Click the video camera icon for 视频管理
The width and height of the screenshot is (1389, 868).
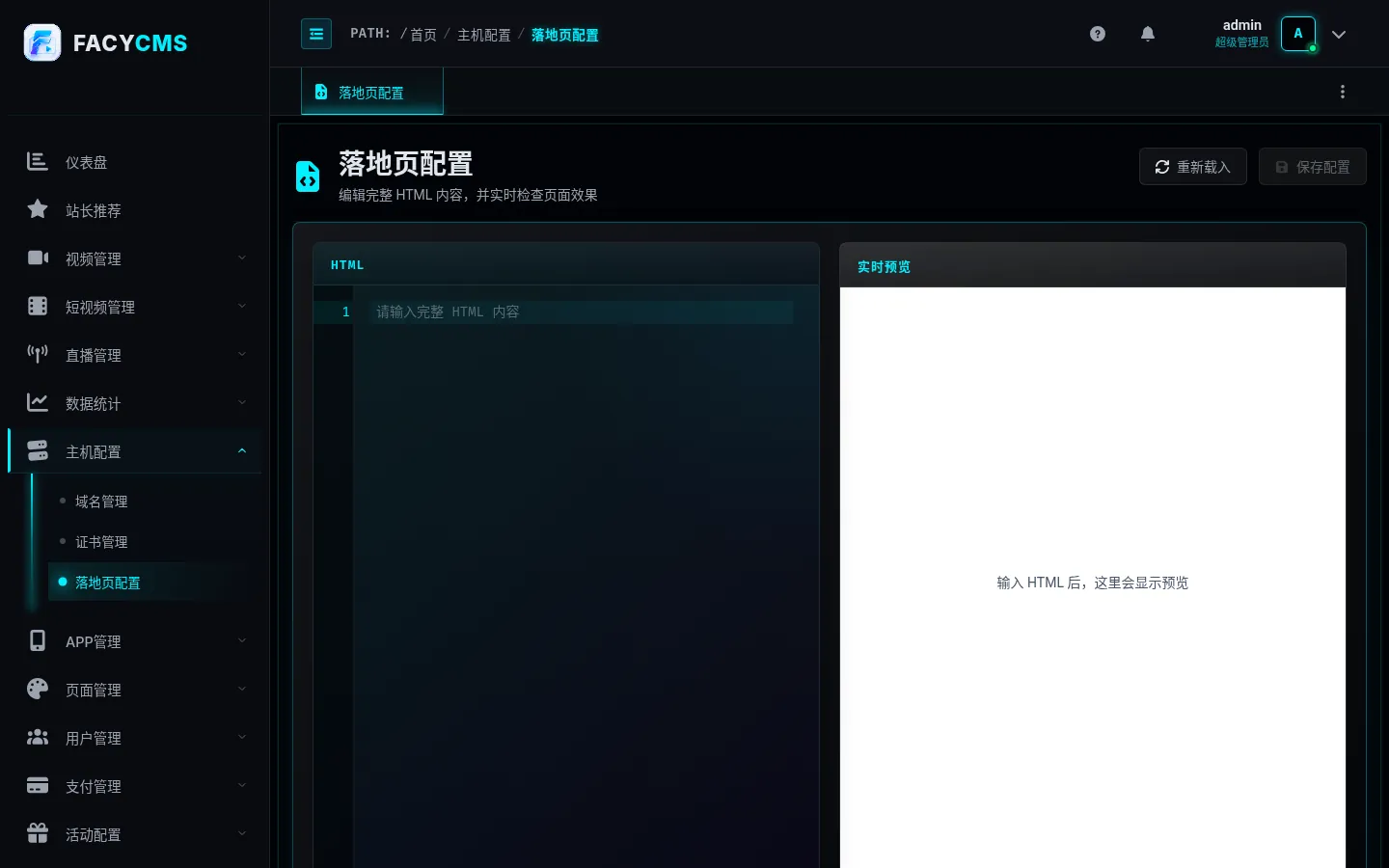[x=38, y=258]
